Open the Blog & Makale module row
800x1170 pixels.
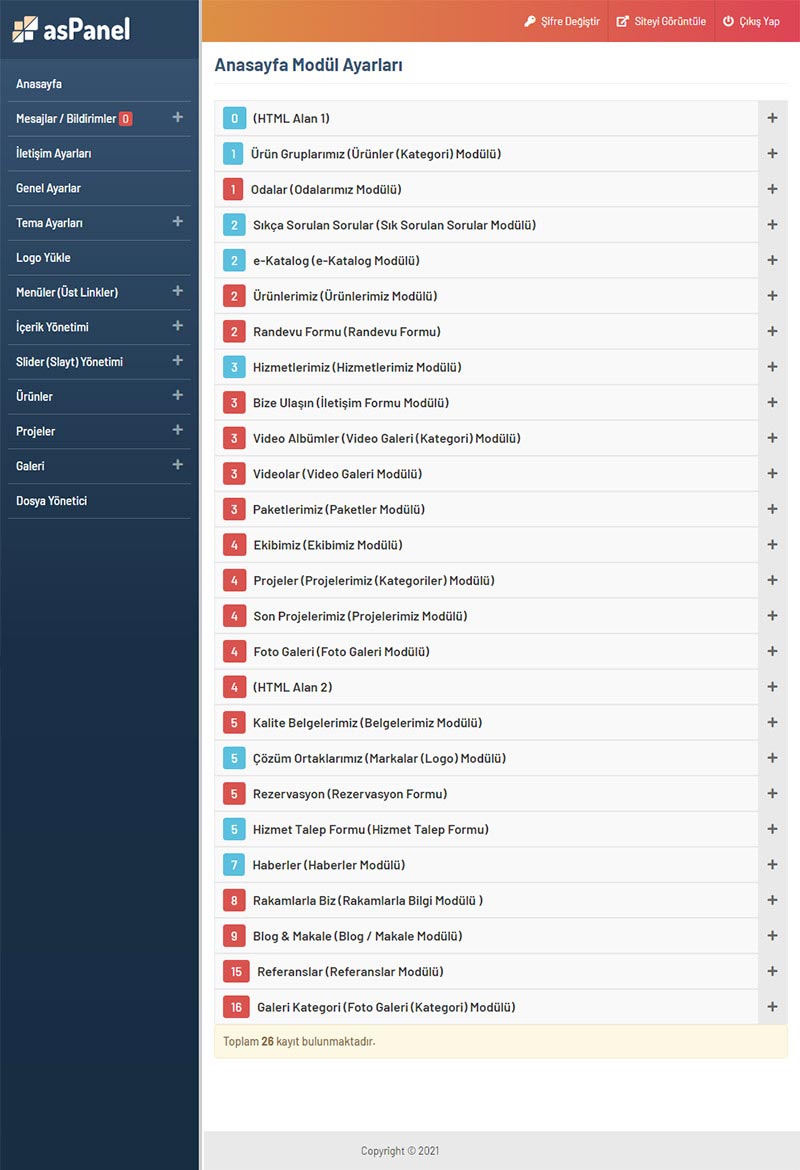point(357,936)
